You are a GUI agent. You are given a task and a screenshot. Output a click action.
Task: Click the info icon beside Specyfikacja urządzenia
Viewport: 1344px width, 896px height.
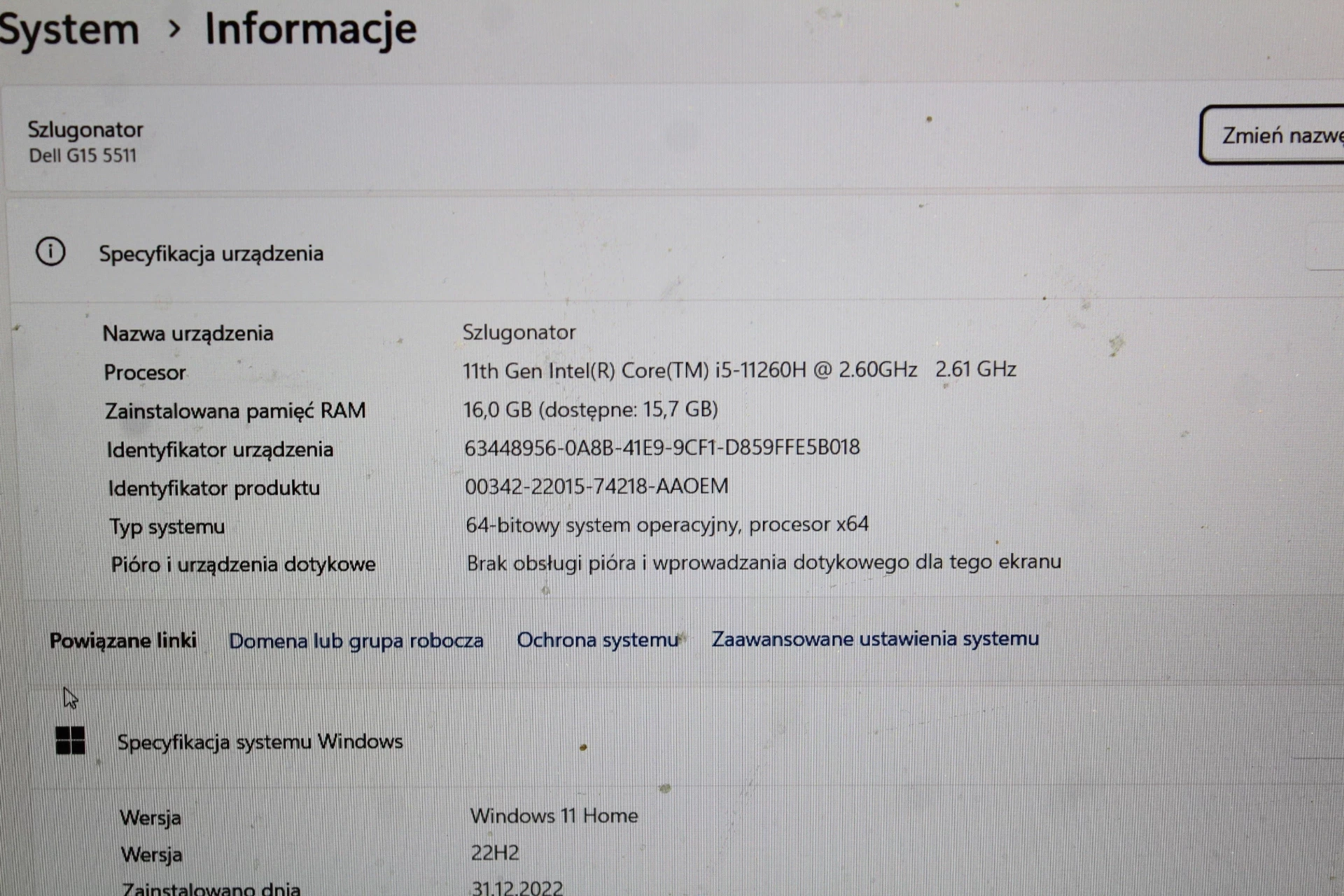50,251
